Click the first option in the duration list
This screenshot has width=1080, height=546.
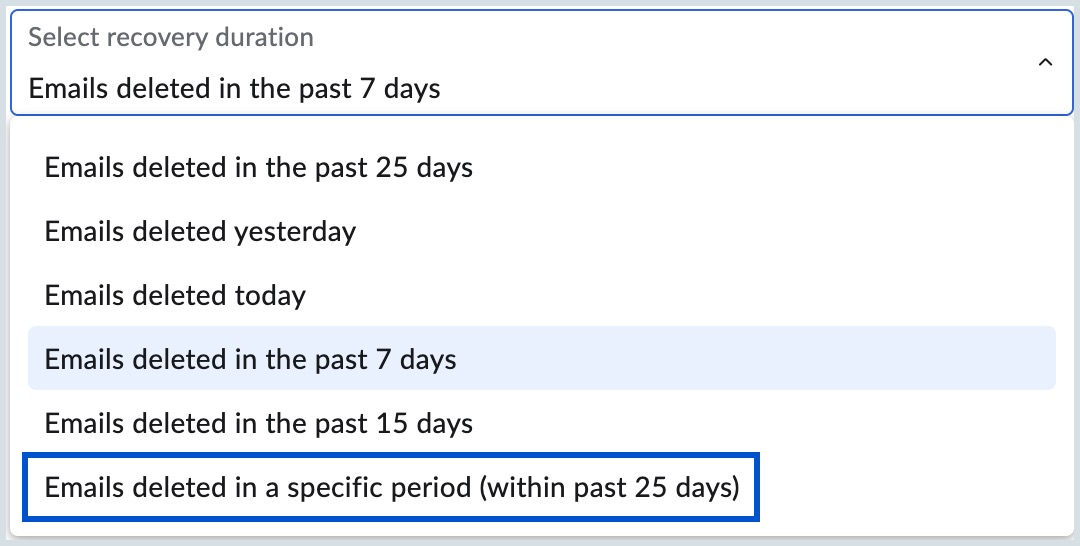[x=259, y=167]
